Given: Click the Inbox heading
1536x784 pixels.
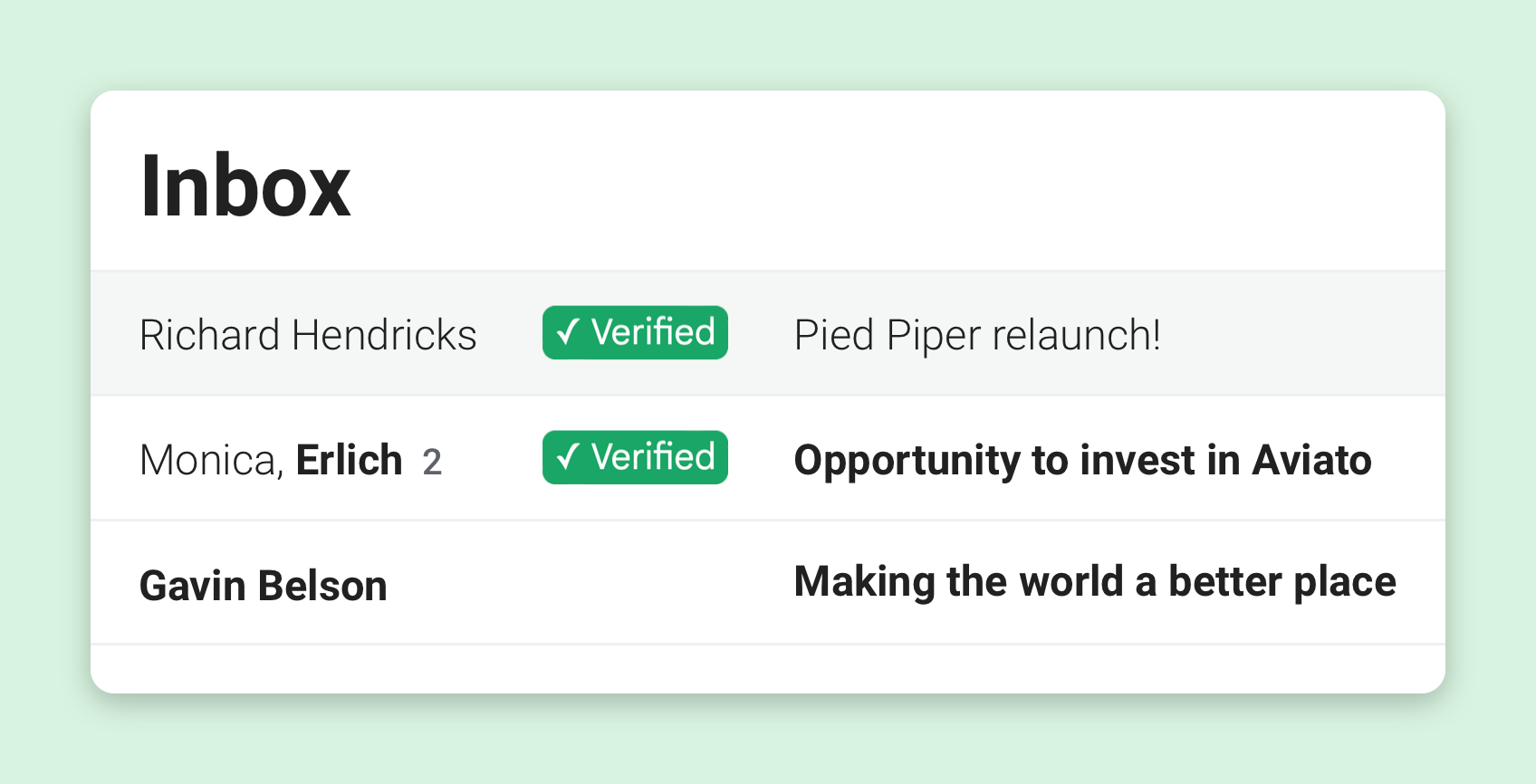Looking at the screenshot, I should tap(246, 186).
